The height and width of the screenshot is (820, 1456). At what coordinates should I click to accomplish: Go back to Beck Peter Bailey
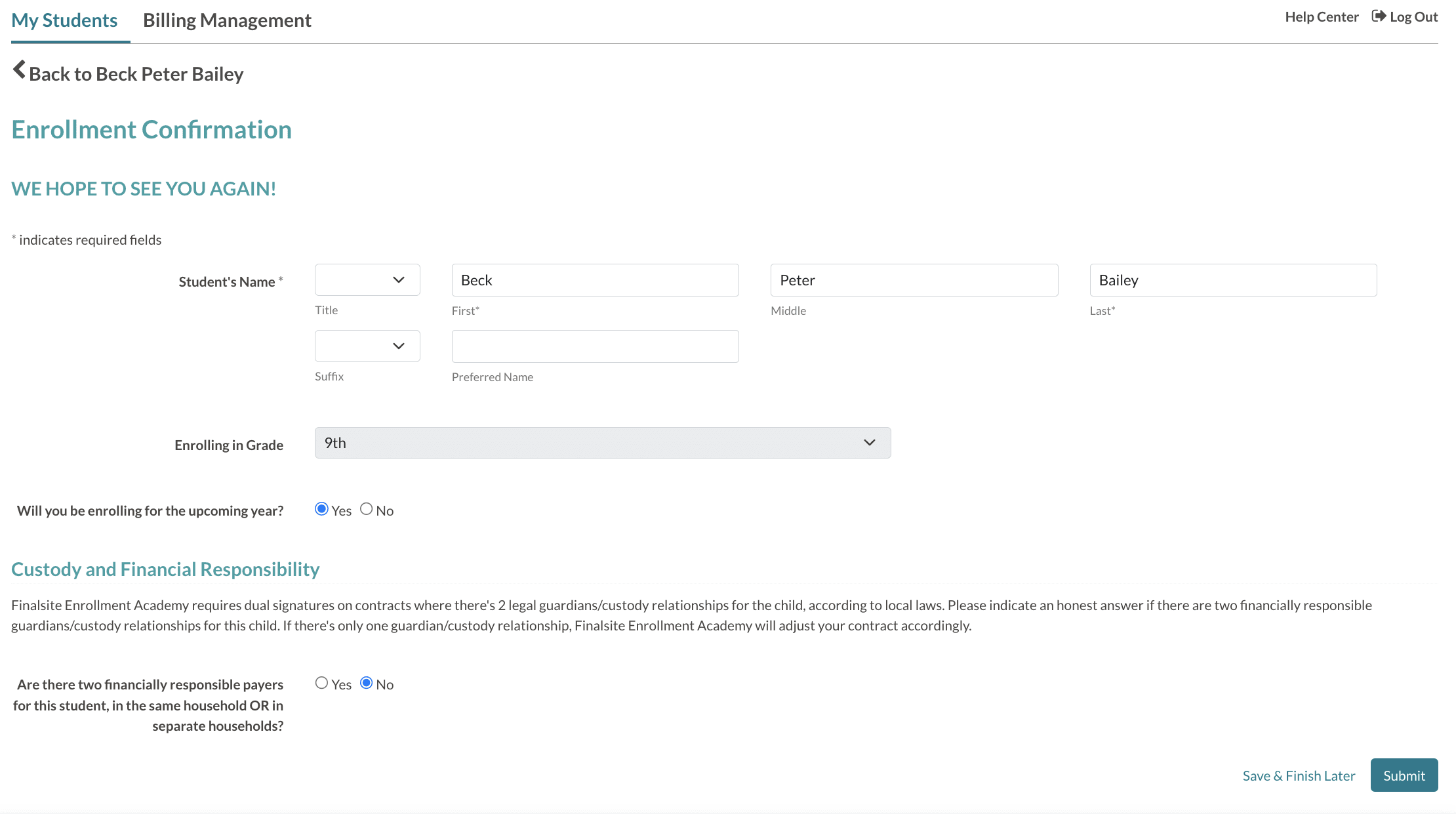tap(136, 73)
